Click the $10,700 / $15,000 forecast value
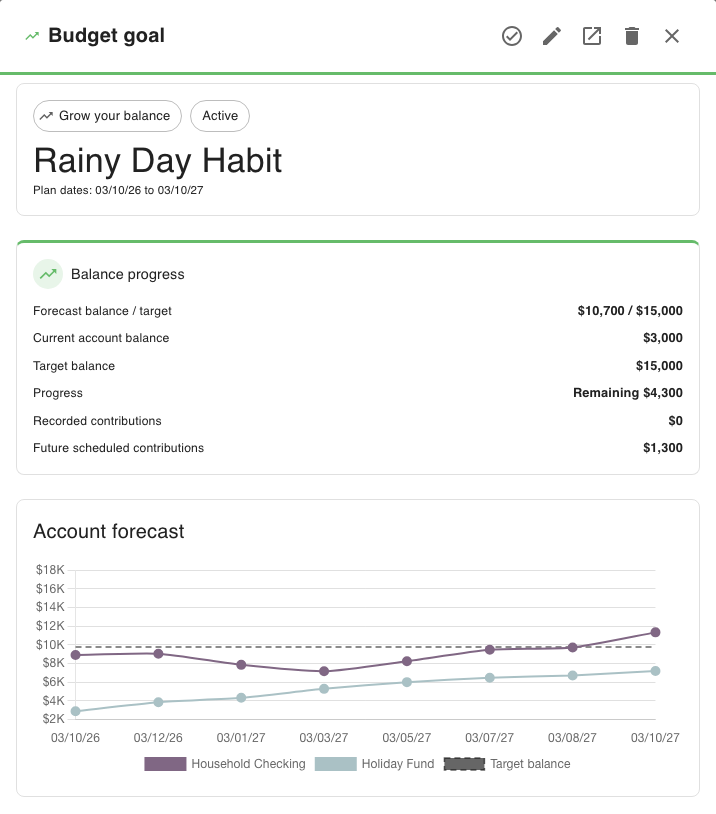Screen dimensions: 716x814 point(630,311)
